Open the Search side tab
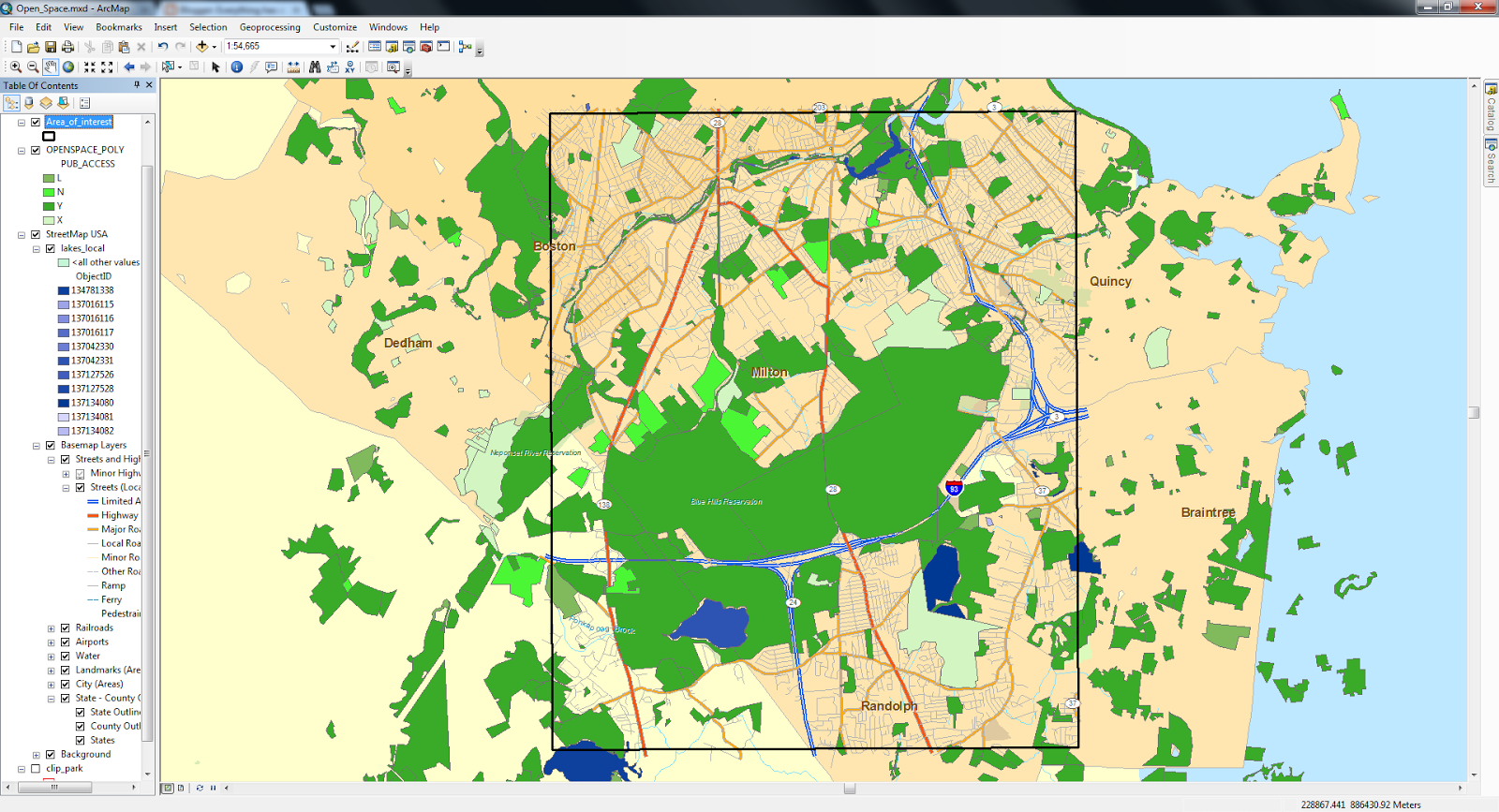Image resolution: width=1499 pixels, height=812 pixels. click(1491, 161)
